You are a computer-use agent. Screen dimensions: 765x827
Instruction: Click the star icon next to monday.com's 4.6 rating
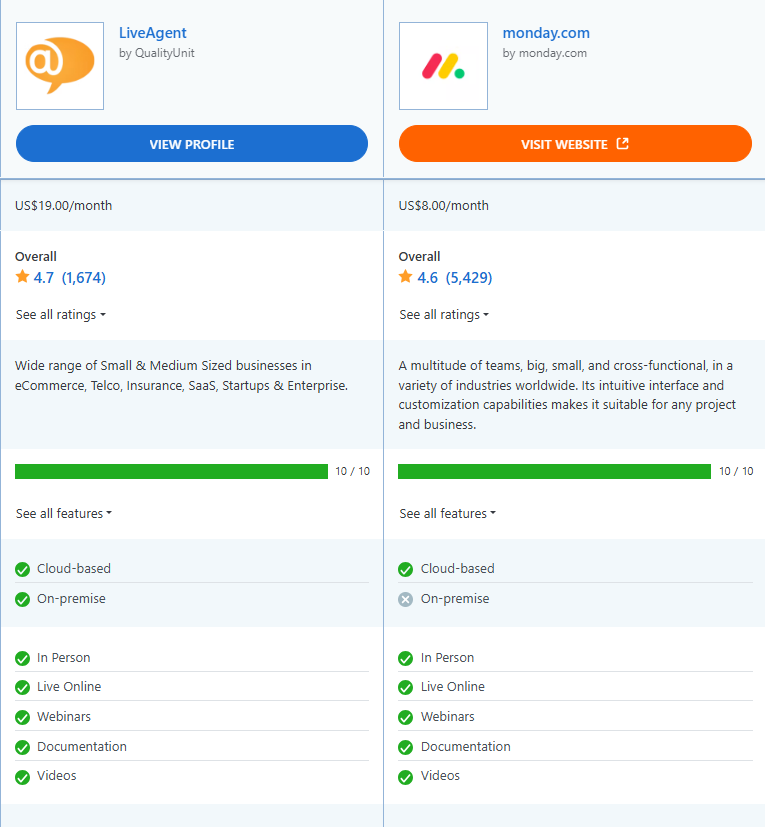tap(404, 277)
